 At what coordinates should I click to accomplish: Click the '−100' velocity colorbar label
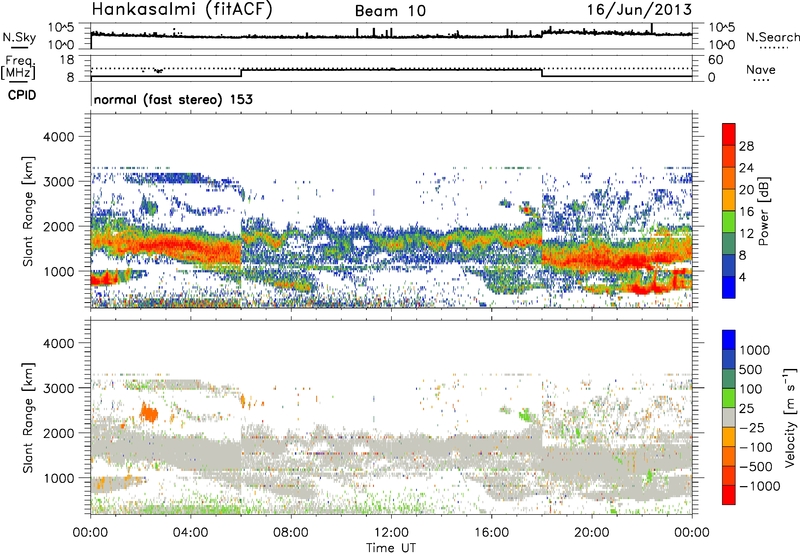click(756, 447)
